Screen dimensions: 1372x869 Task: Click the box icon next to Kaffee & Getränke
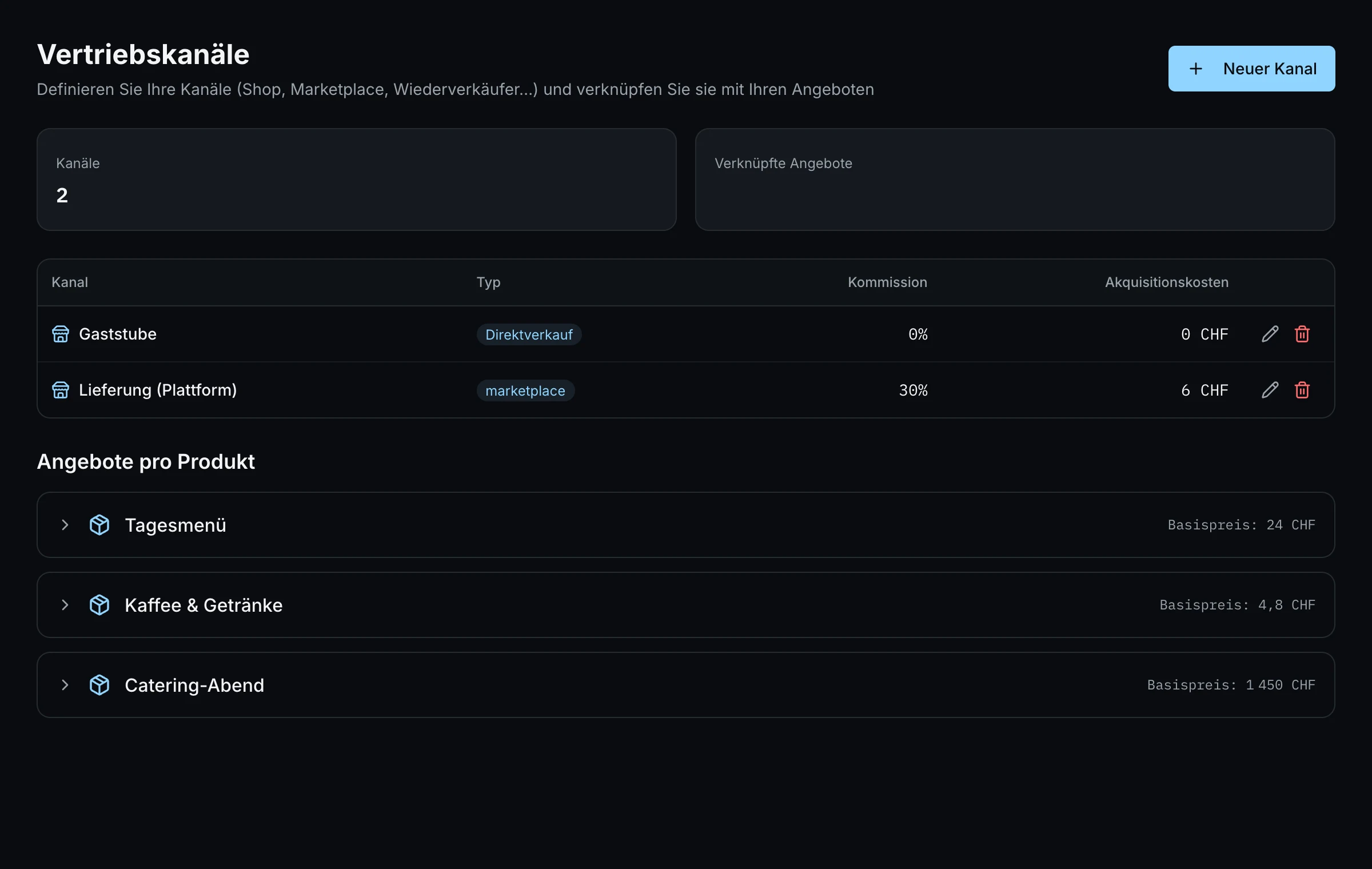[99, 605]
